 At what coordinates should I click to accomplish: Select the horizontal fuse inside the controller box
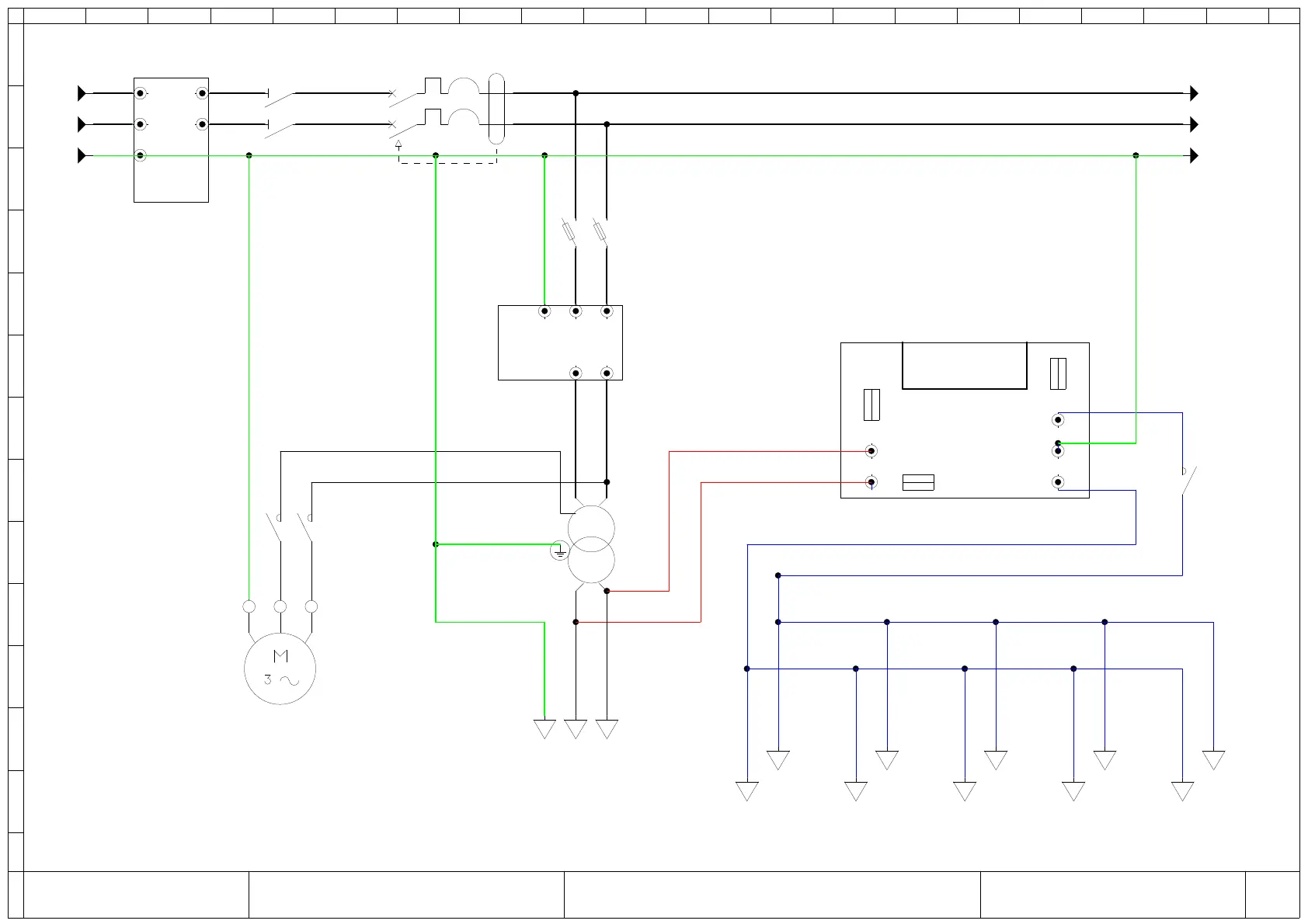pos(918,482)
